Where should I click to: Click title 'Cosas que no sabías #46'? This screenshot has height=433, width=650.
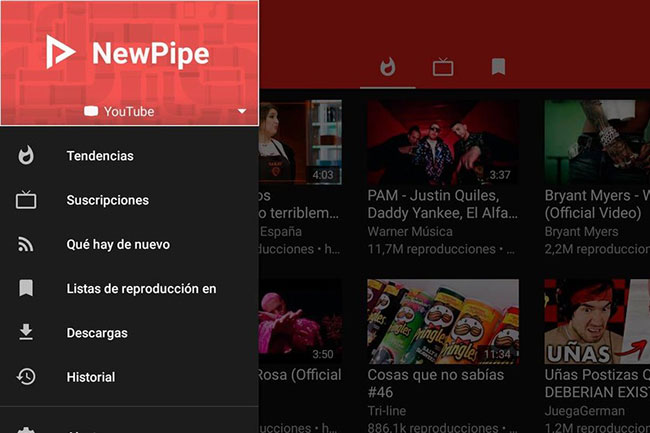436,383
